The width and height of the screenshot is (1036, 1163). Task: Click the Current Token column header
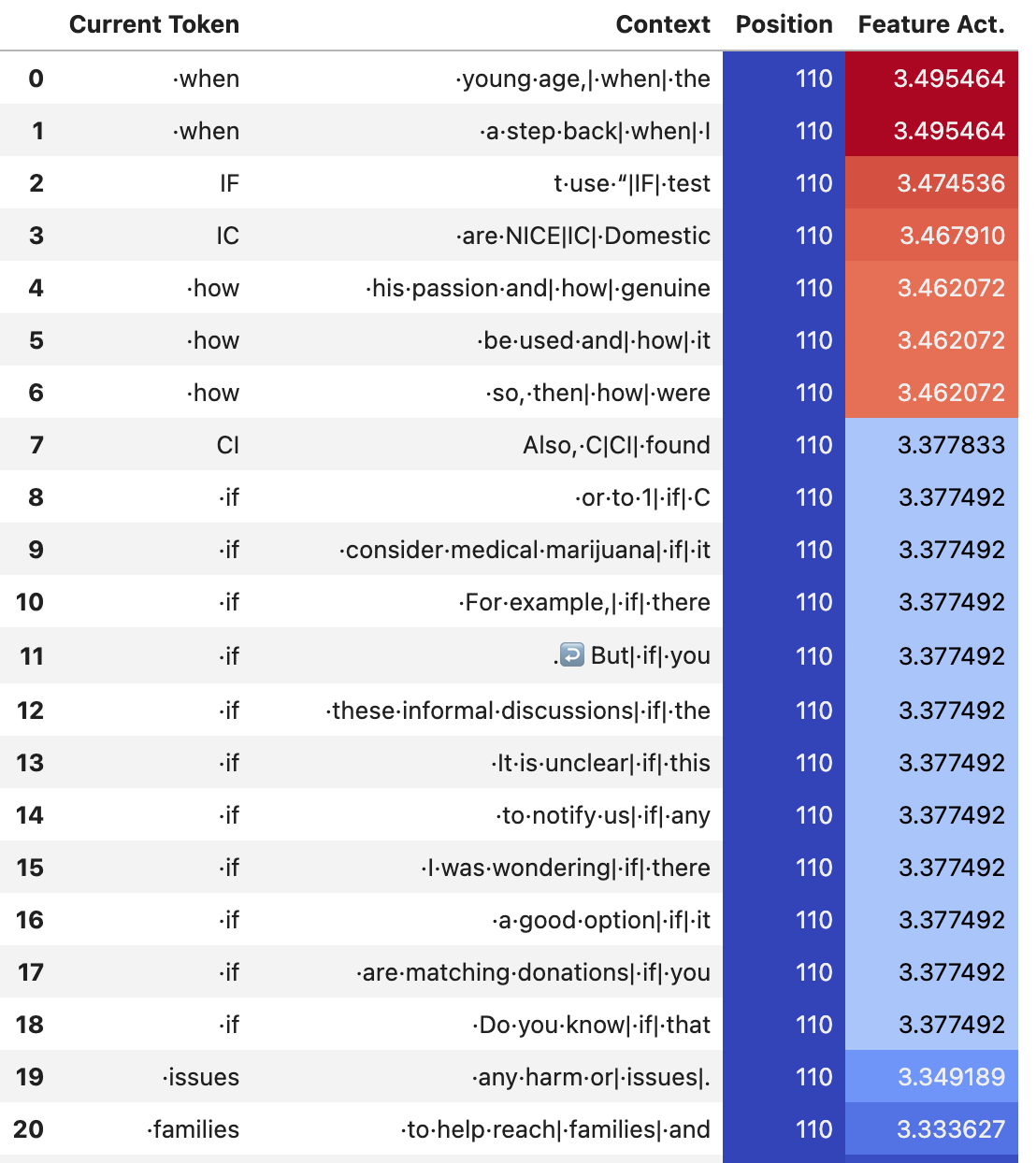(154, 24)
